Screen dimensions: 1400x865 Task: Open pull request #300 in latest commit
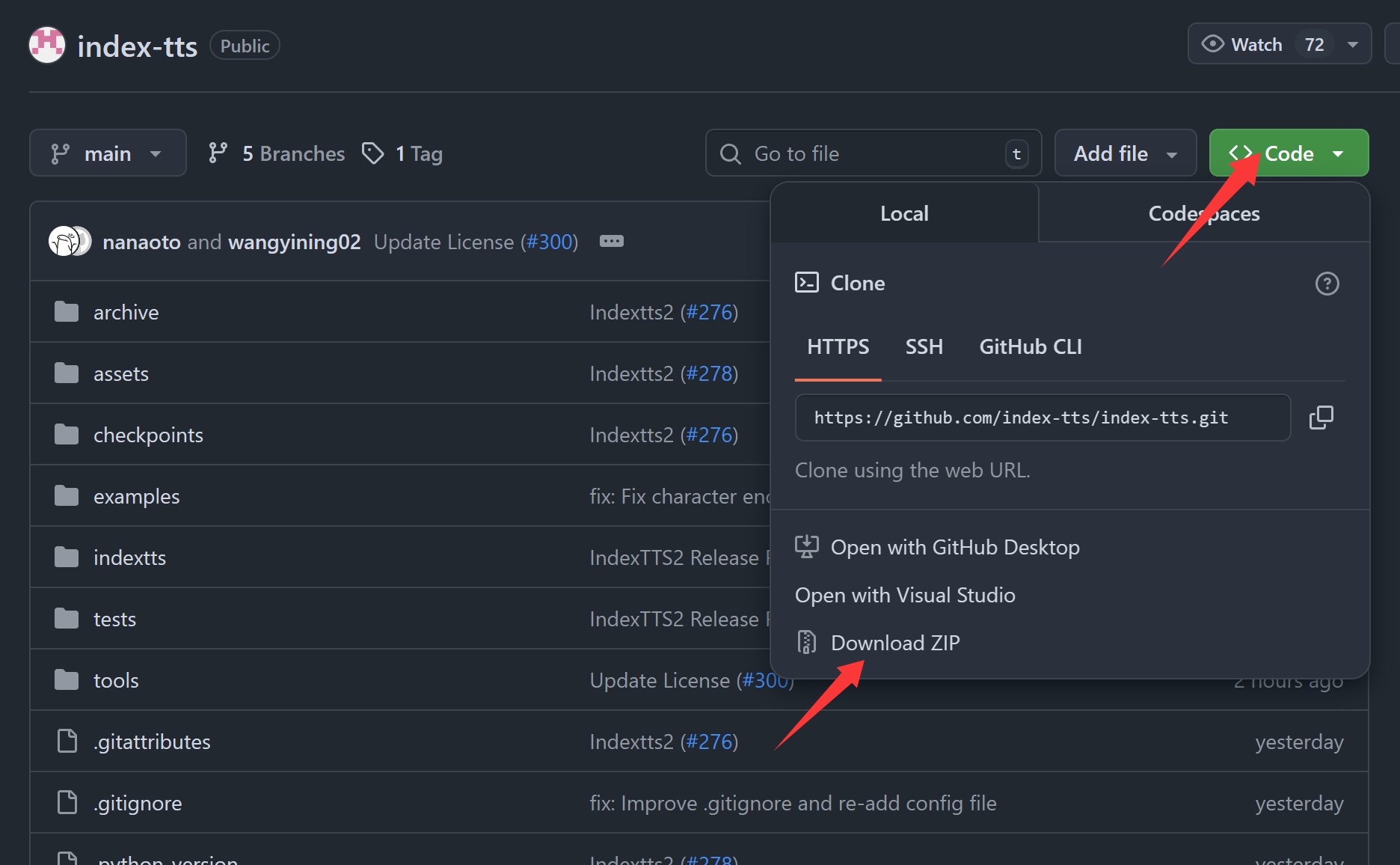(550, 242)
